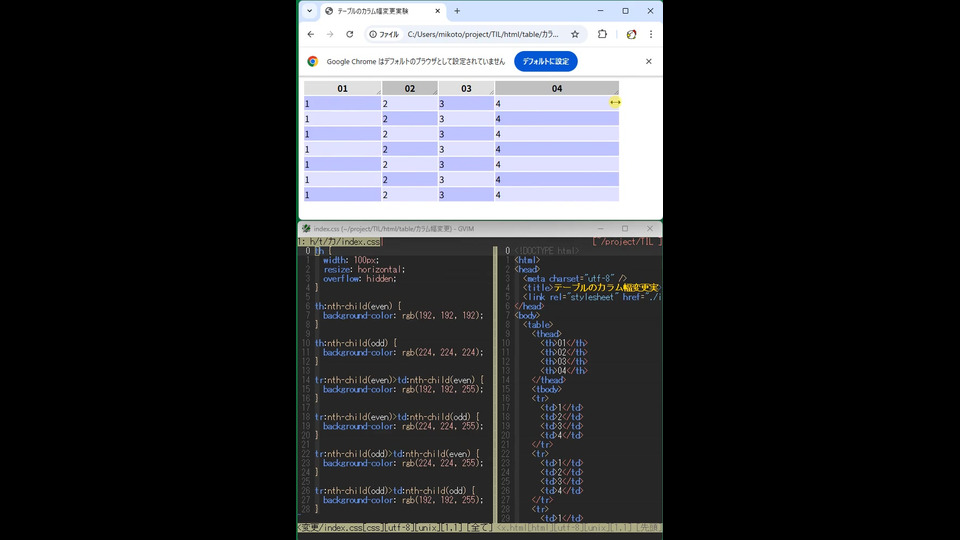
Task: Click the 'th:nth-child(even) {' selector line
Action: pos(358,306)
